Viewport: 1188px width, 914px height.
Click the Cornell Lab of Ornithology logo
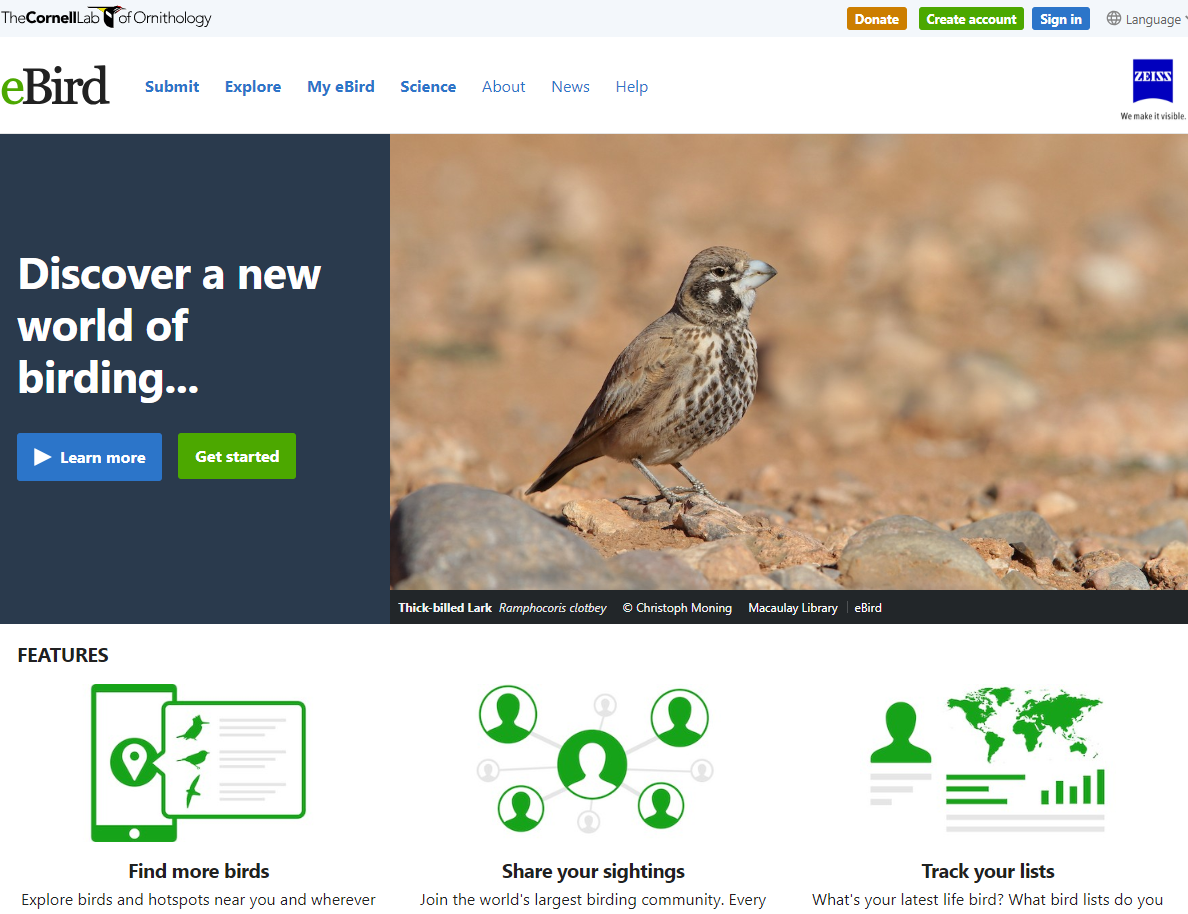[x=106, y=17]
